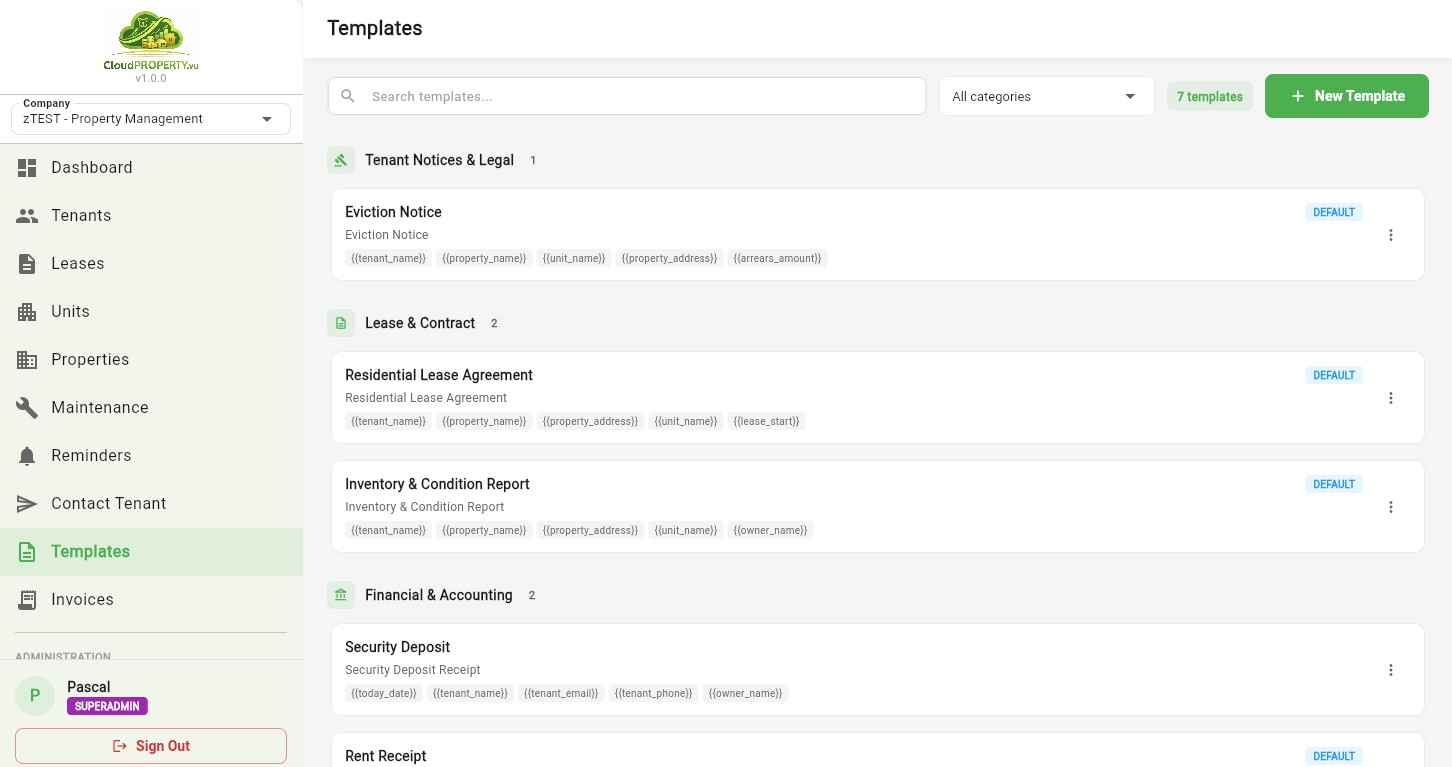Select Contact Tenant in the sidebar
Viewport: 1452px width, 767px height.
coord(109,504)
